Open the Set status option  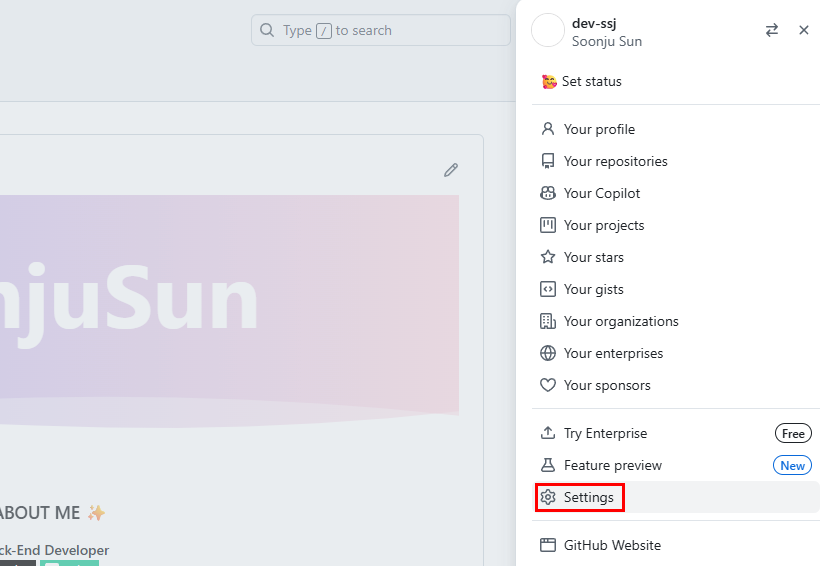[x=676, y=82]
